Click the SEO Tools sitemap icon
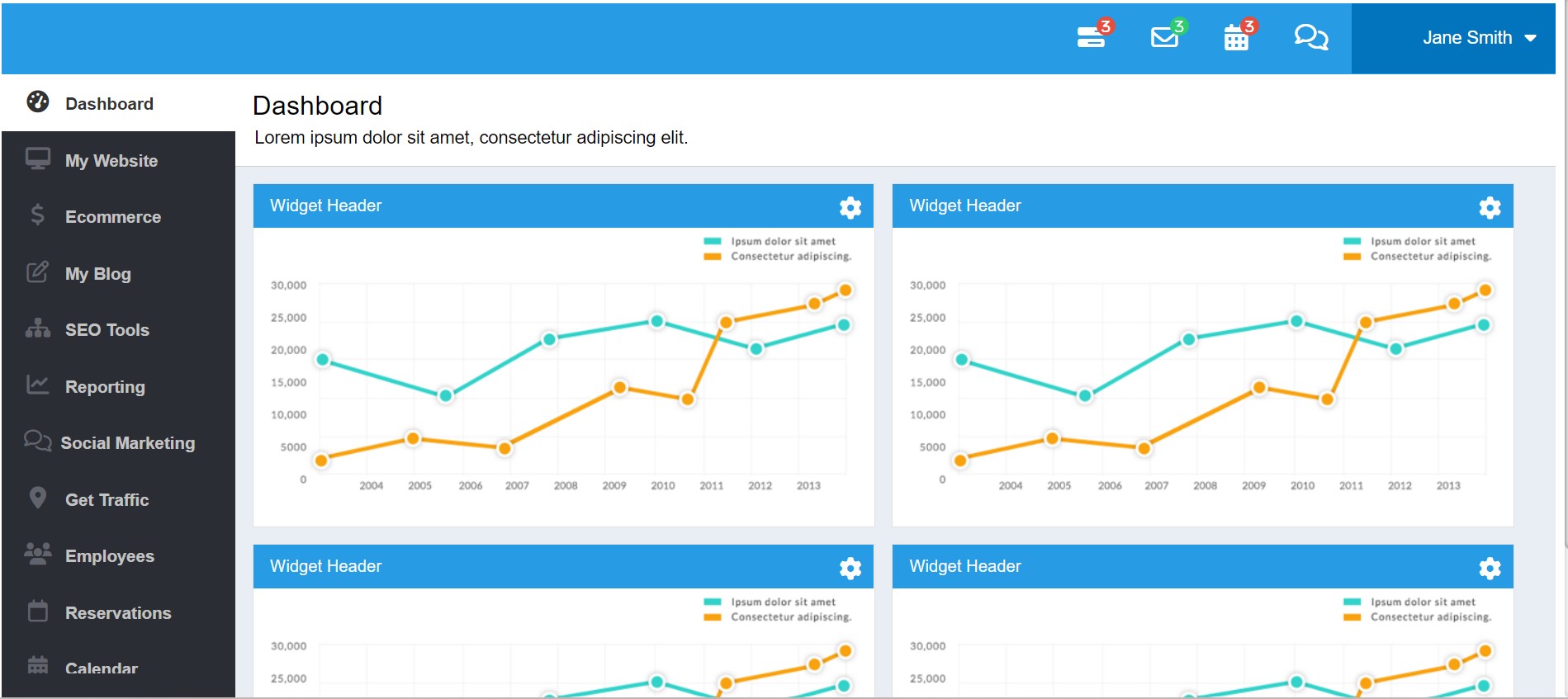Viewport: 1568px width, 699px height. [38, 328]
